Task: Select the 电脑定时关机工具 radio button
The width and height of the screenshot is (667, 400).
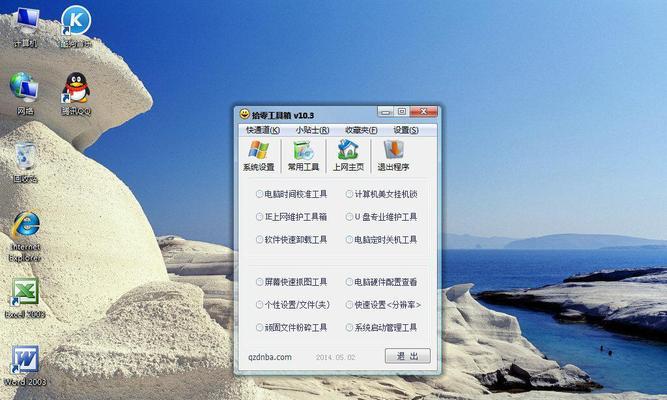Action: [x=349, y=240]
